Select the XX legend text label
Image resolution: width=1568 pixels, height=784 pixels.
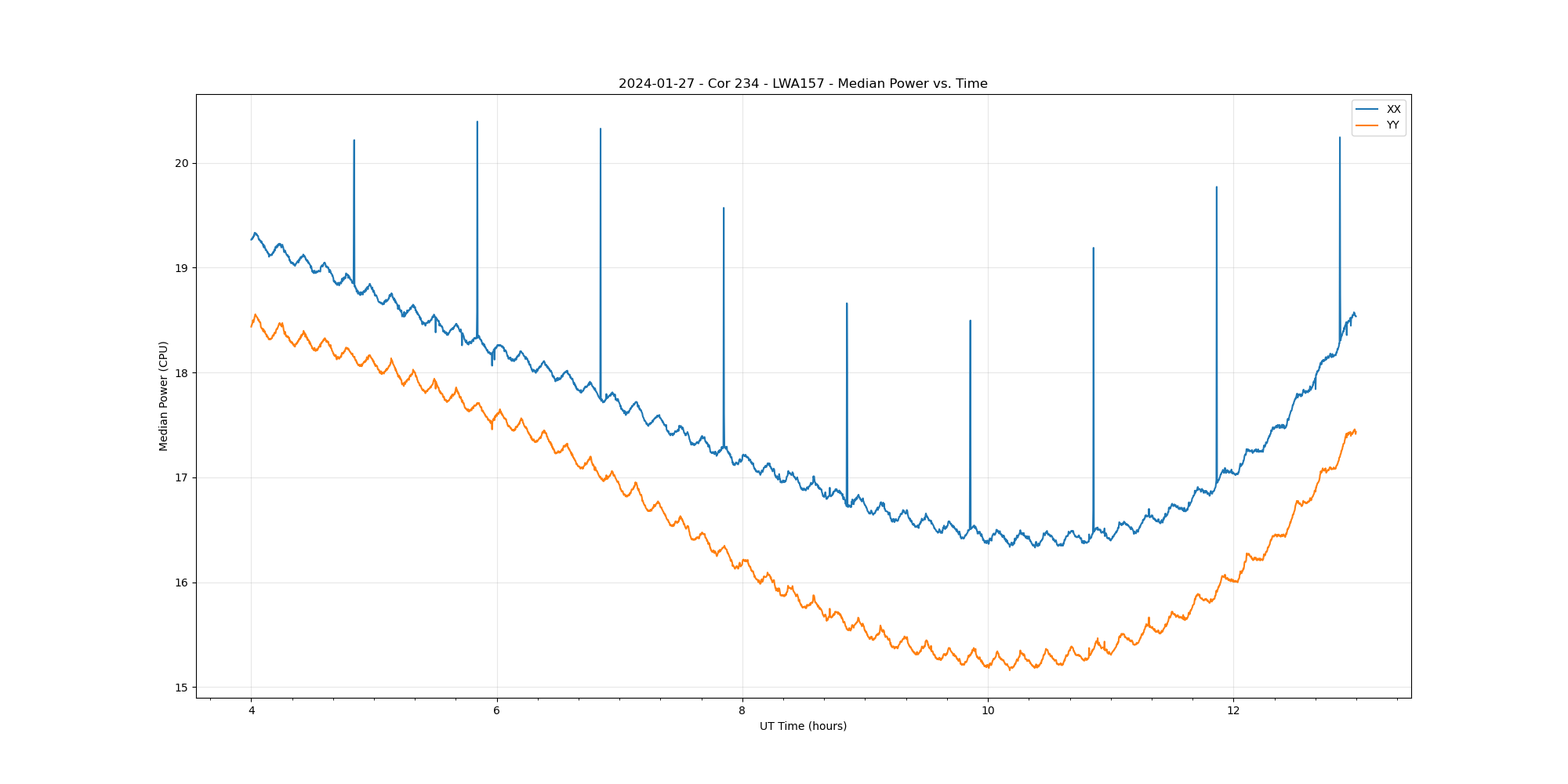point(1393,109)
